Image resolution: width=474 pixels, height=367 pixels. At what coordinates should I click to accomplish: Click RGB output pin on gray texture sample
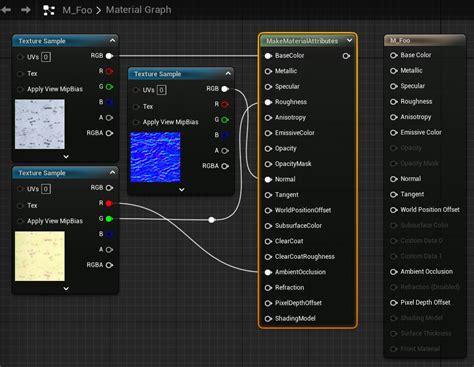[x=109, y=56]
